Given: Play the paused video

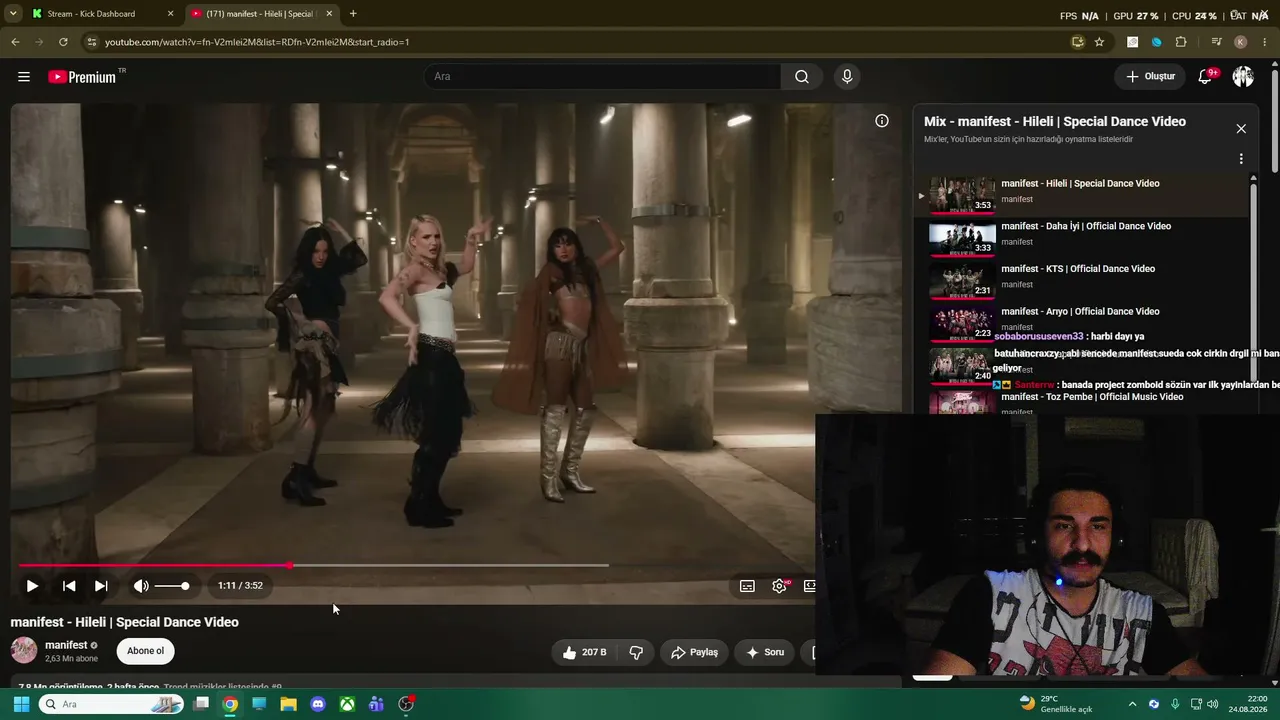Looking at the screenshot, I should click(x=32, y=586).
